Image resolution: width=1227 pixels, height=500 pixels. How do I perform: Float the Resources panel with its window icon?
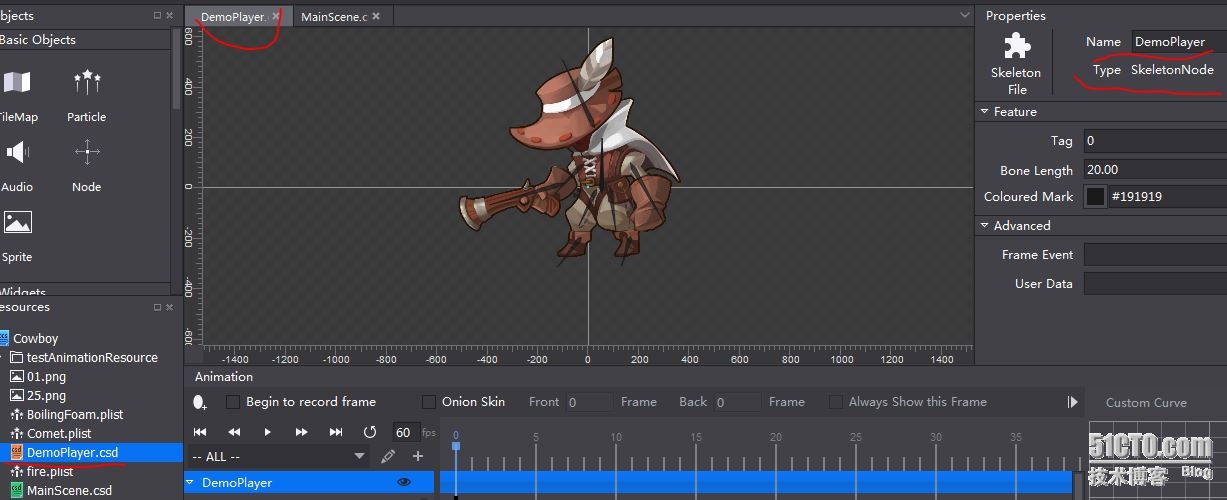point(157,307)
